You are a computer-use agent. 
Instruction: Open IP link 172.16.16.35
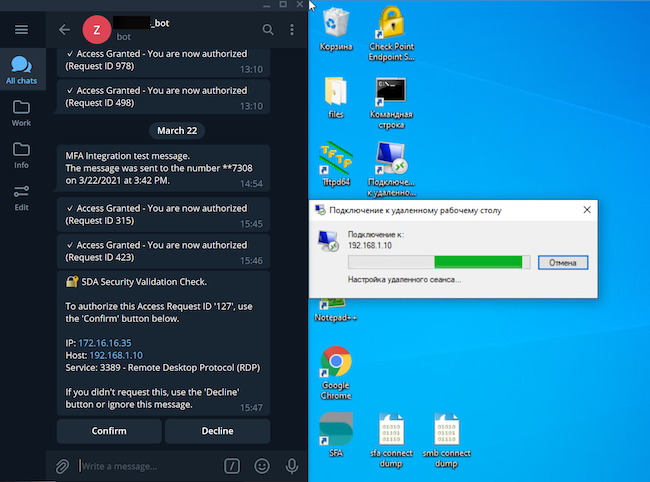tap(104, 343)
